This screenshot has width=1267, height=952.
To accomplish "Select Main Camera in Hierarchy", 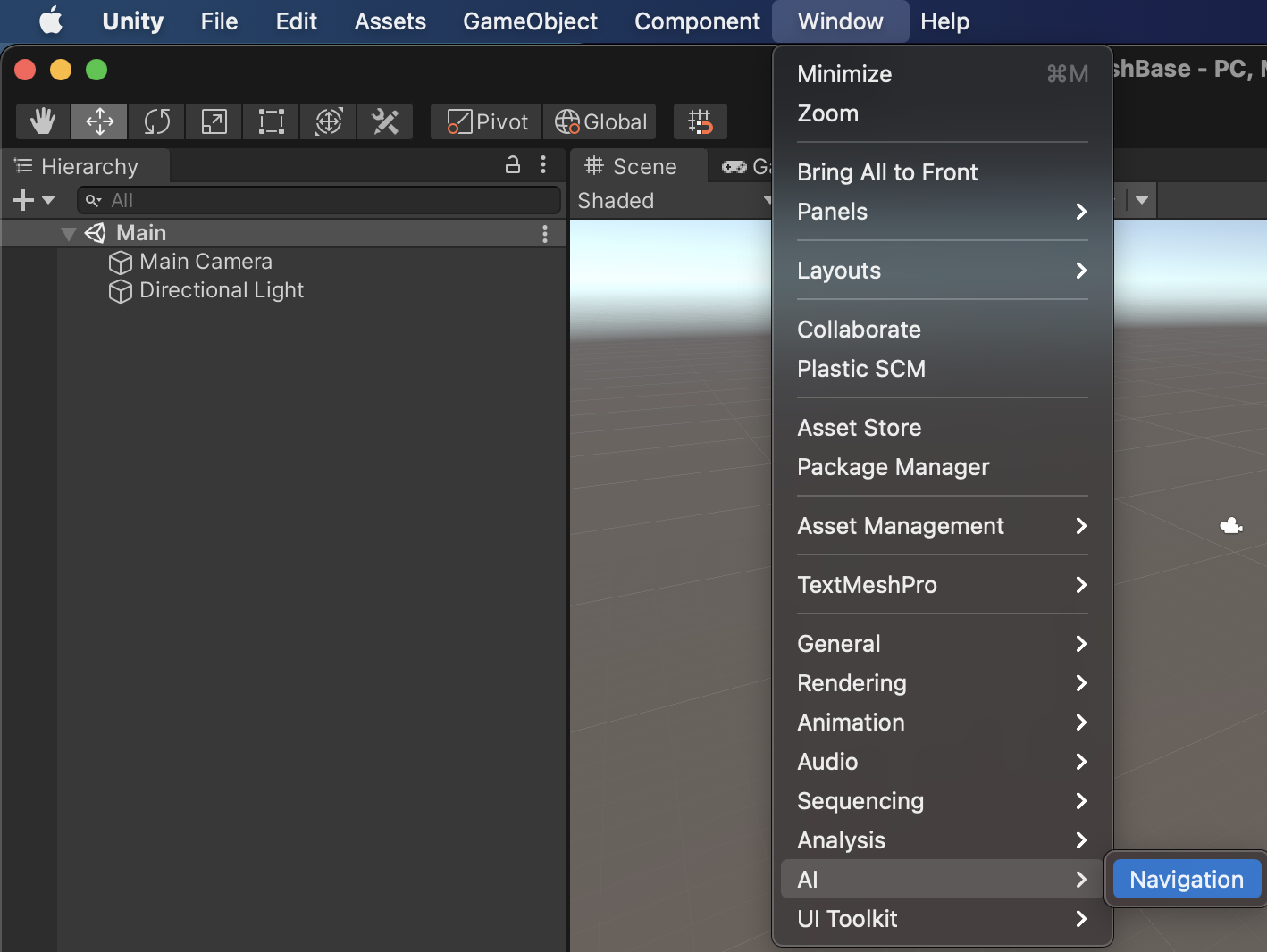I will 206,262.
